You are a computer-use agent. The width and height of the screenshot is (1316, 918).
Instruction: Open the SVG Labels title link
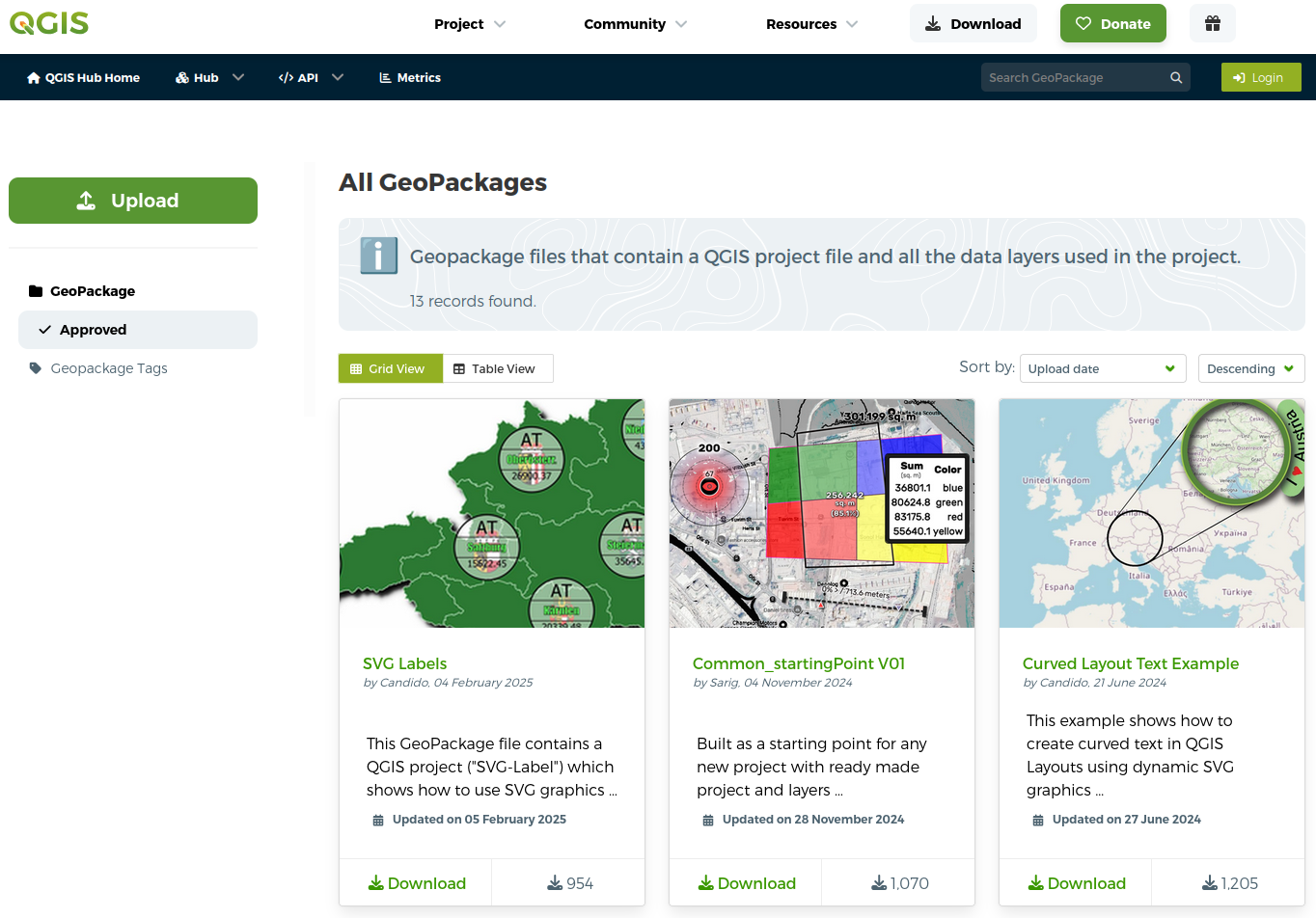tap(404, 663)
